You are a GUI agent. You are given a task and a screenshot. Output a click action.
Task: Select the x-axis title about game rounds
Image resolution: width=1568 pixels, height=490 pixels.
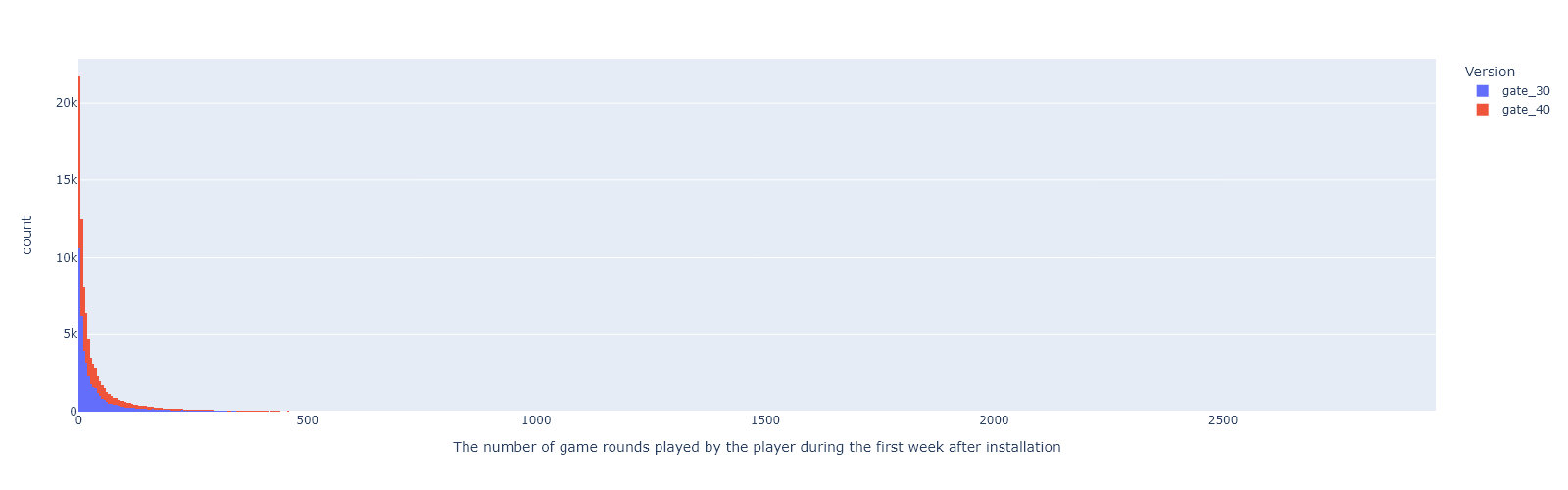[x=757, y=447]
